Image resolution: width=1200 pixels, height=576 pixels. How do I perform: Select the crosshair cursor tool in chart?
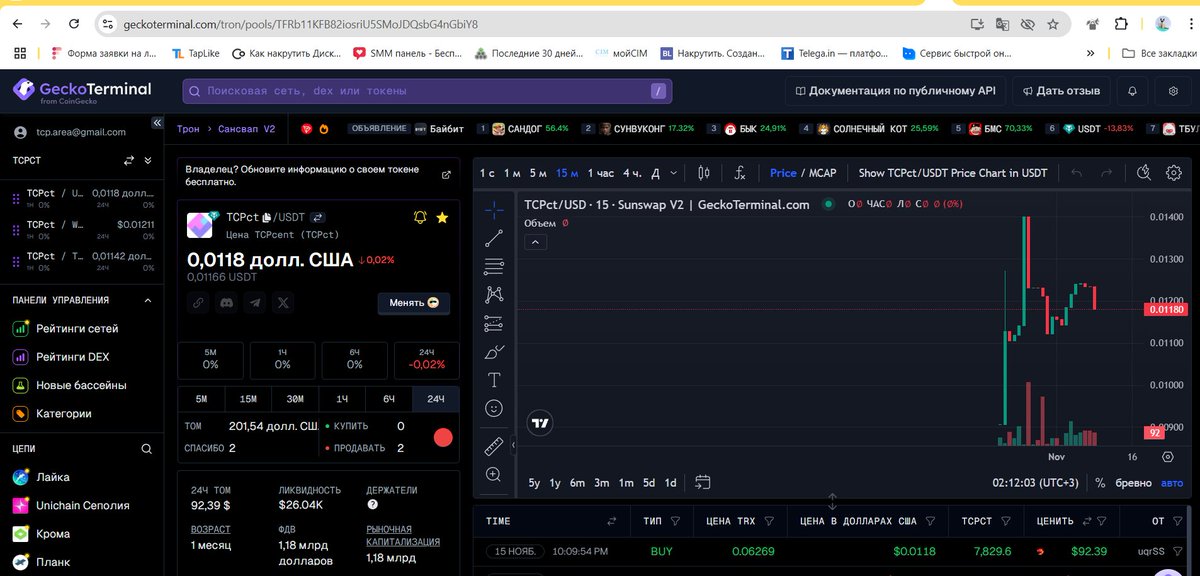pyautogui.click(x=493, y=209)
